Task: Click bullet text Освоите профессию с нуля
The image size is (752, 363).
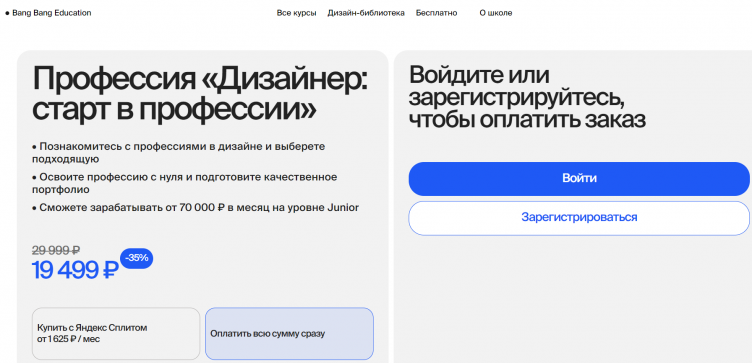Action: 185,183
